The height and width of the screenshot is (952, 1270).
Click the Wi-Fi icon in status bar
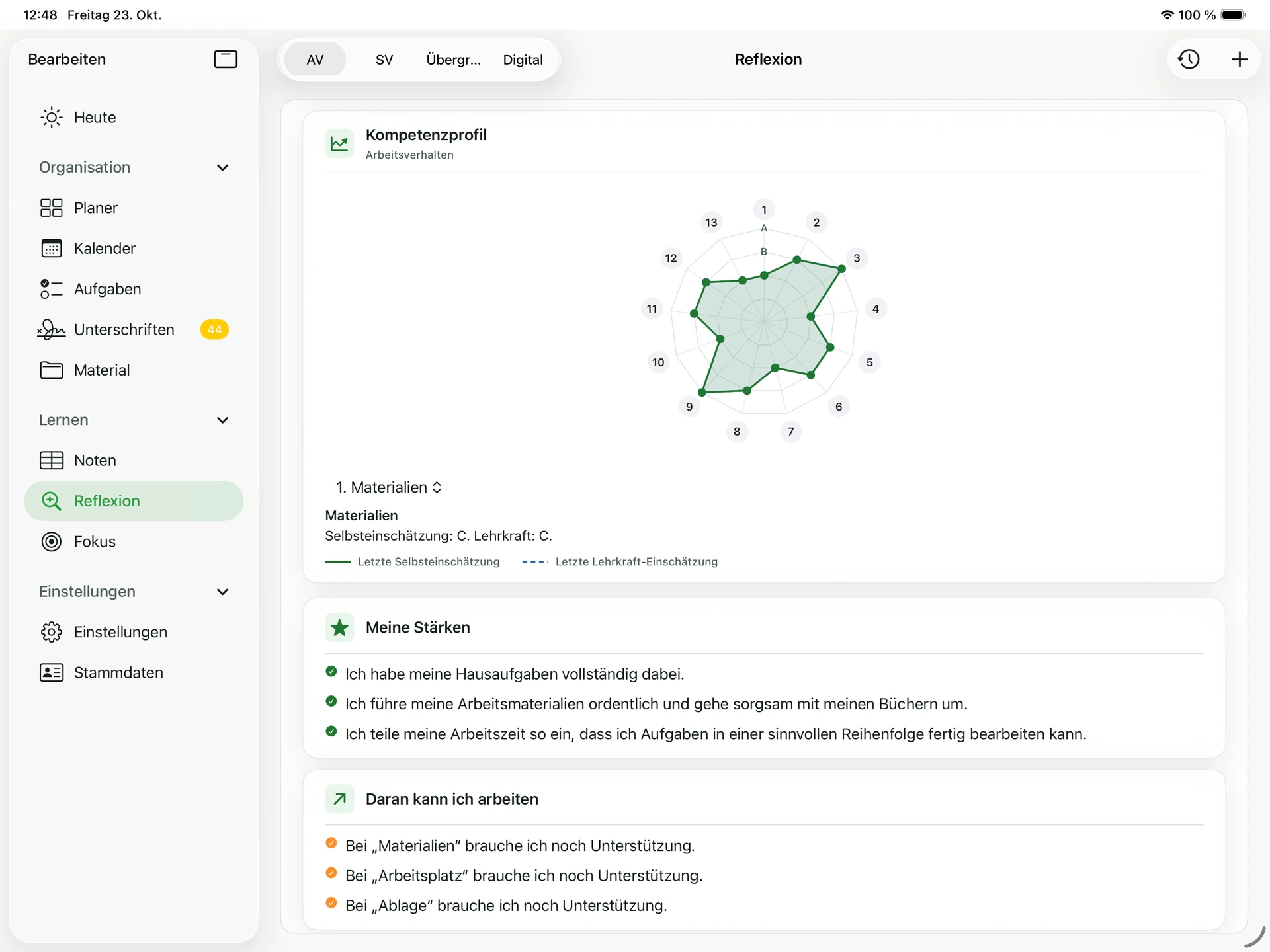point(1167,15)
